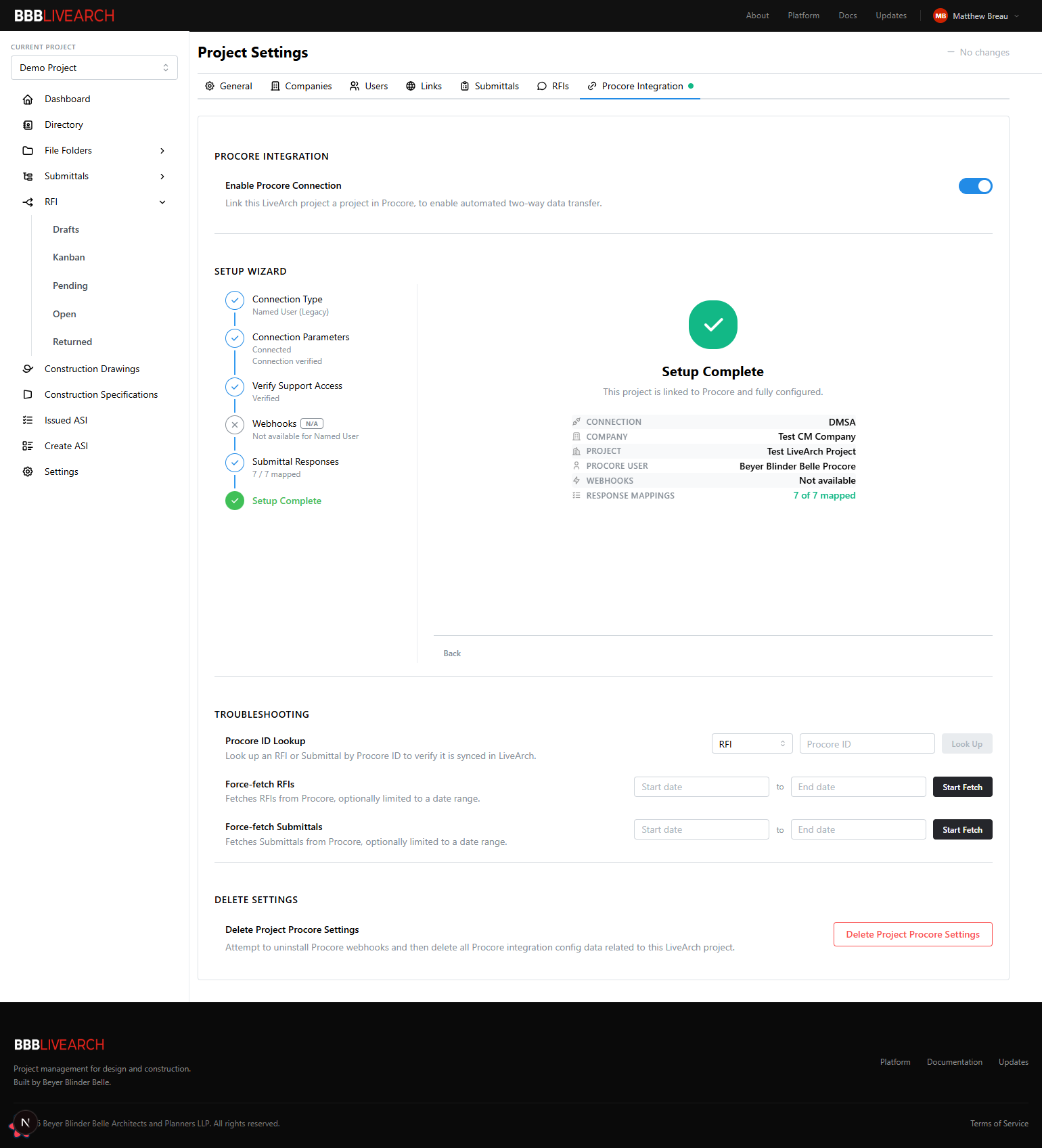The width and height of the screenshot is (1042, 1148).
Task: Switch to the Users tab
Action: click(x=369, y=86)
